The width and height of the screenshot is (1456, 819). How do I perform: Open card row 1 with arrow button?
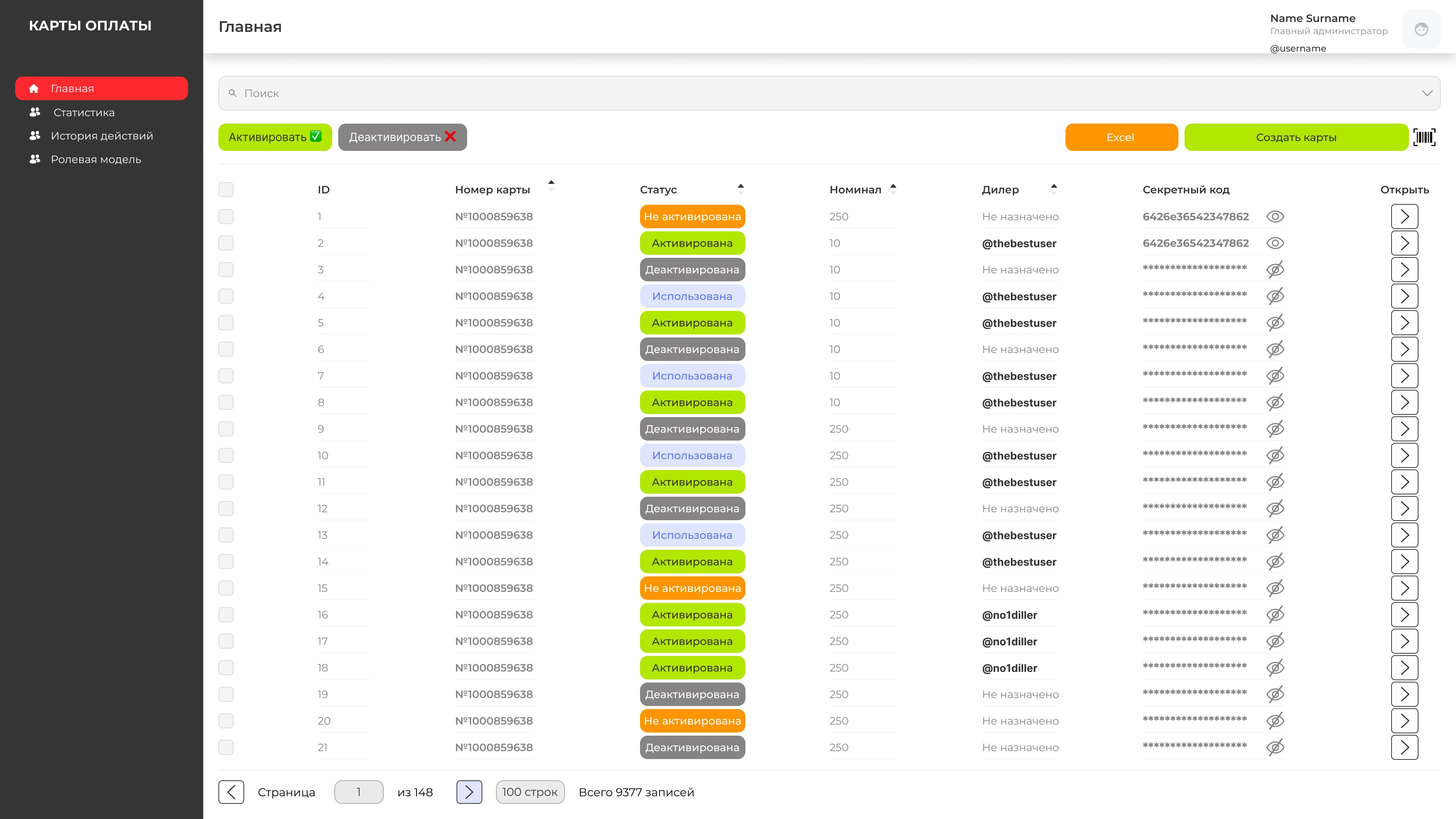(1404, 217)
